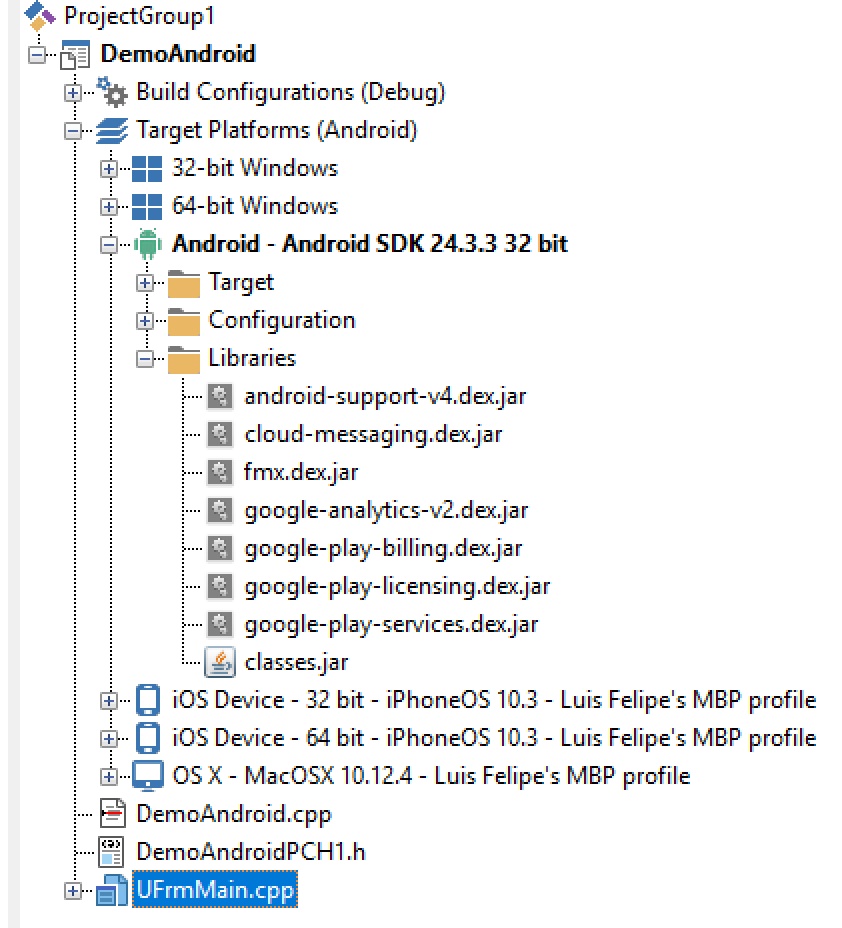This screenshot has width=842, height=928.
Task: Click the 64-bit Windows logo icon
Action: pyautogui.click(x=147, y=207)
